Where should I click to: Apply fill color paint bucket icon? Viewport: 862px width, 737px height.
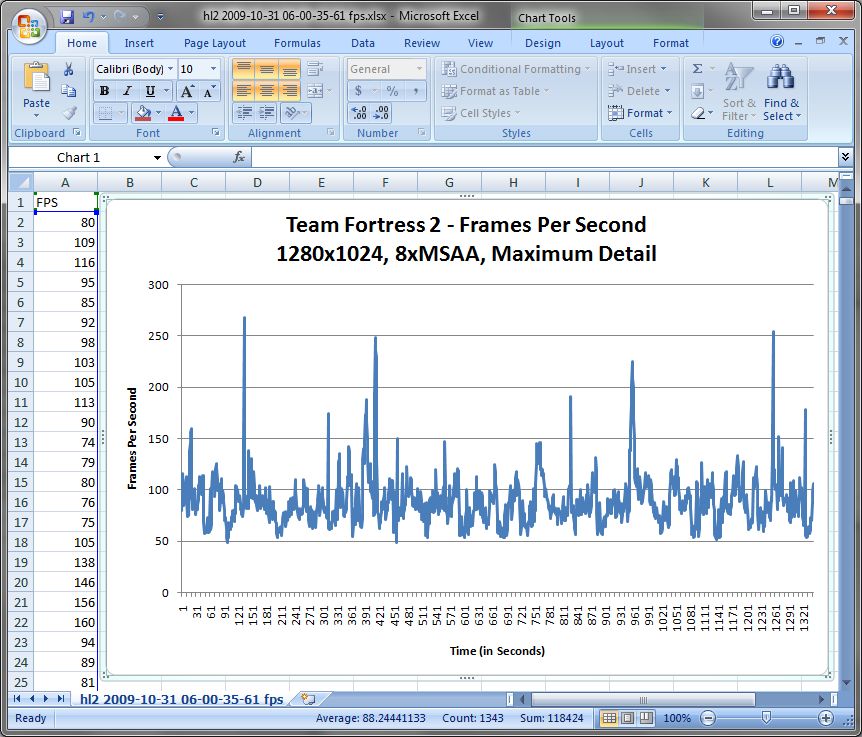[143, 113]
